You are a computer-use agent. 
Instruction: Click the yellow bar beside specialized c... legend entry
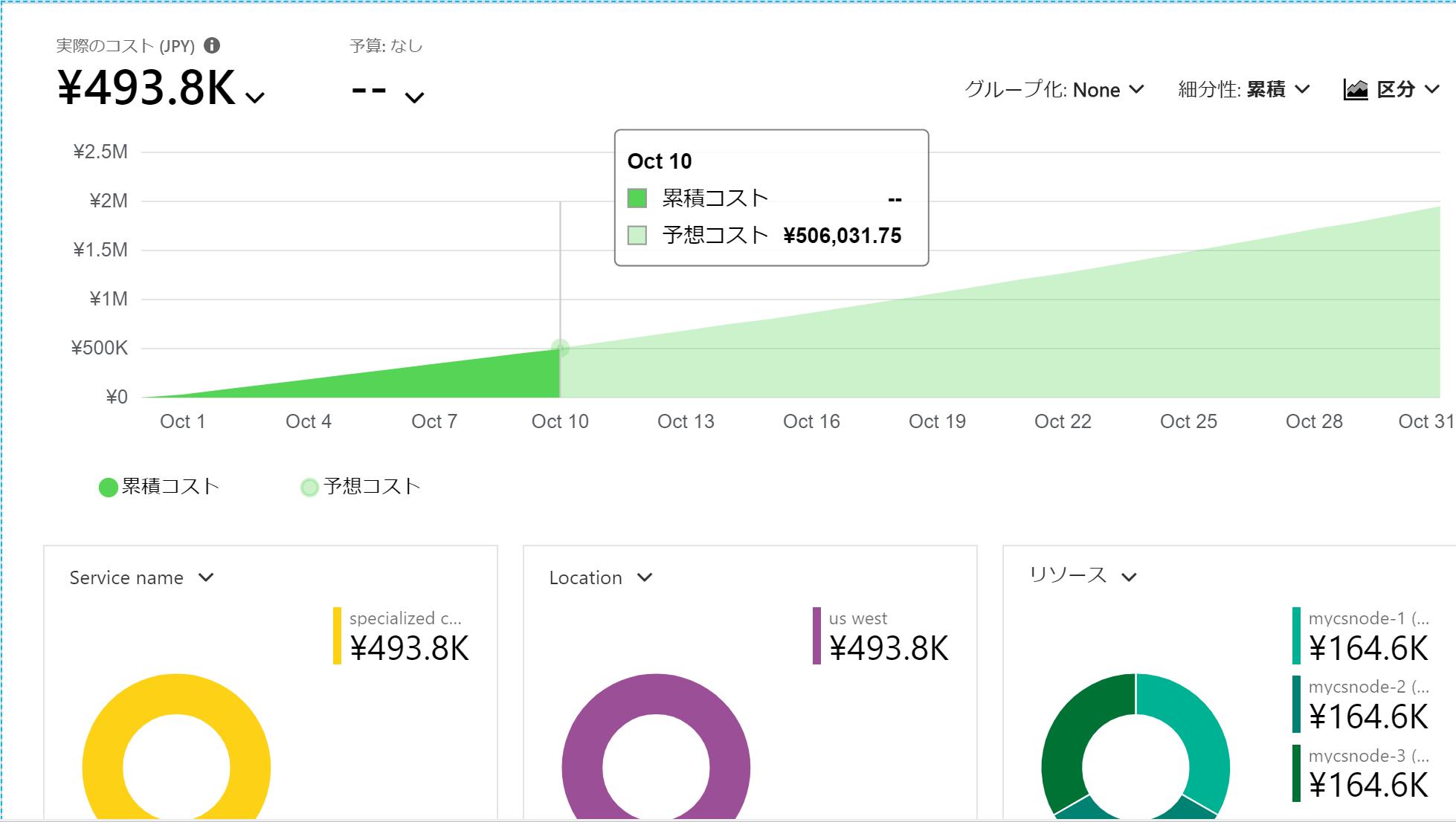[x=339, y=633]
